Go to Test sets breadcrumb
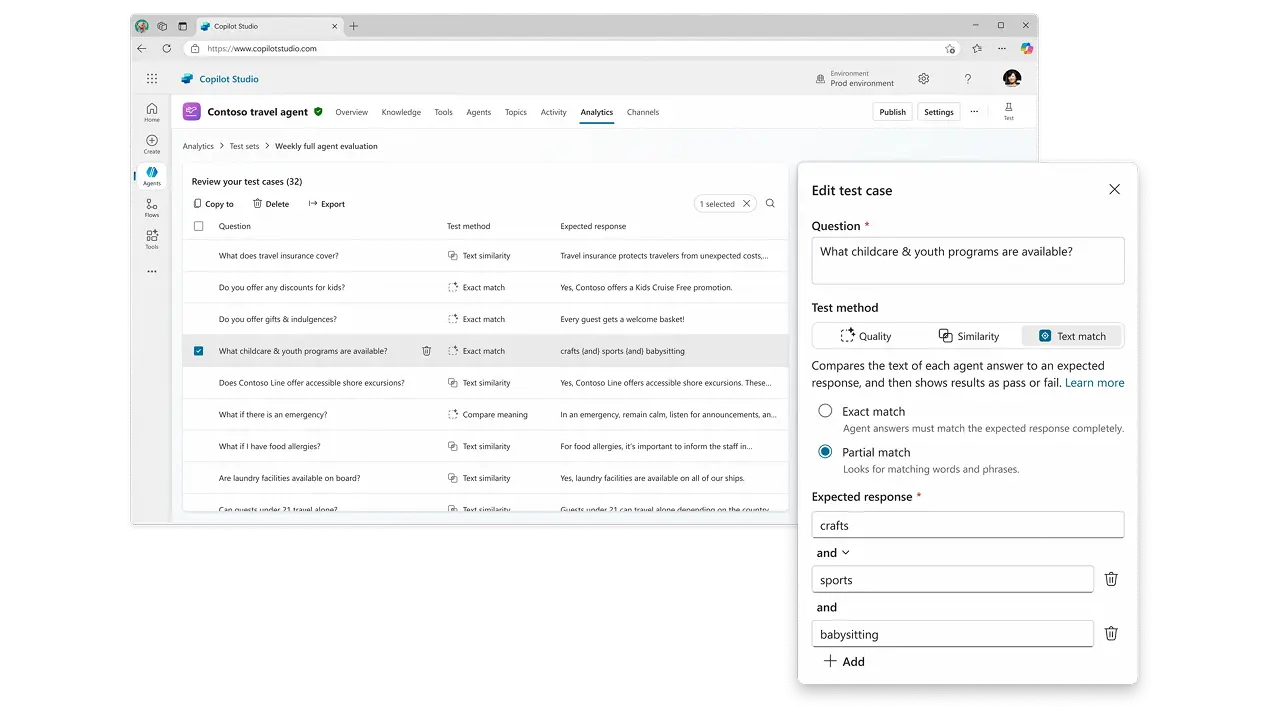 tap(244, 146)
